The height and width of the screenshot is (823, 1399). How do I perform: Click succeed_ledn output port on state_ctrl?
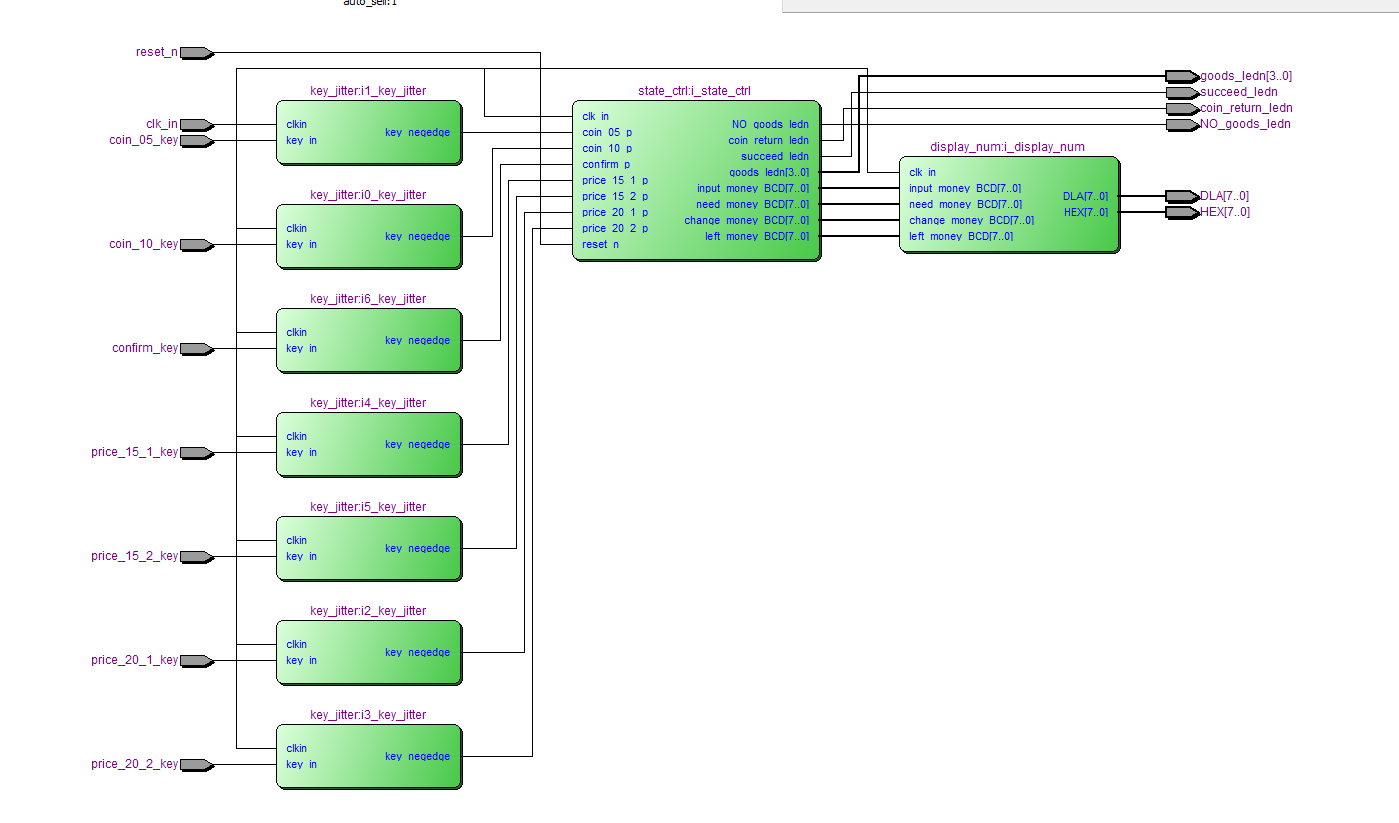[x=775, y=156]
